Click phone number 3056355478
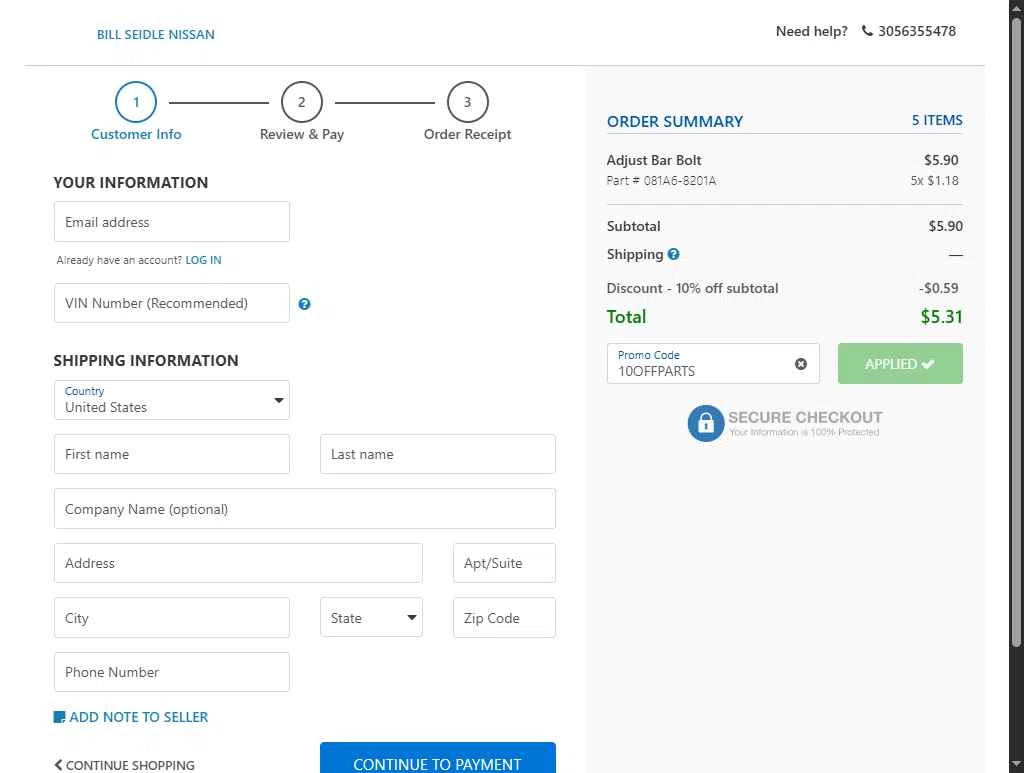 coord(917,31)
